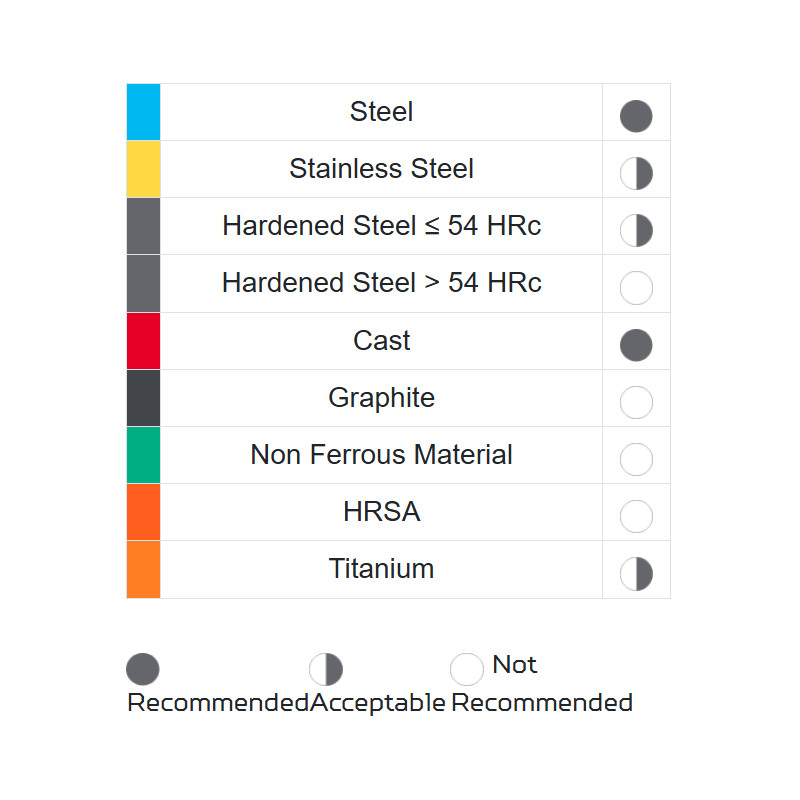Click the Not Recommended legend empty circle
Image resolution: width=800 pixels, height=800 pixels.
coord(467,669)
